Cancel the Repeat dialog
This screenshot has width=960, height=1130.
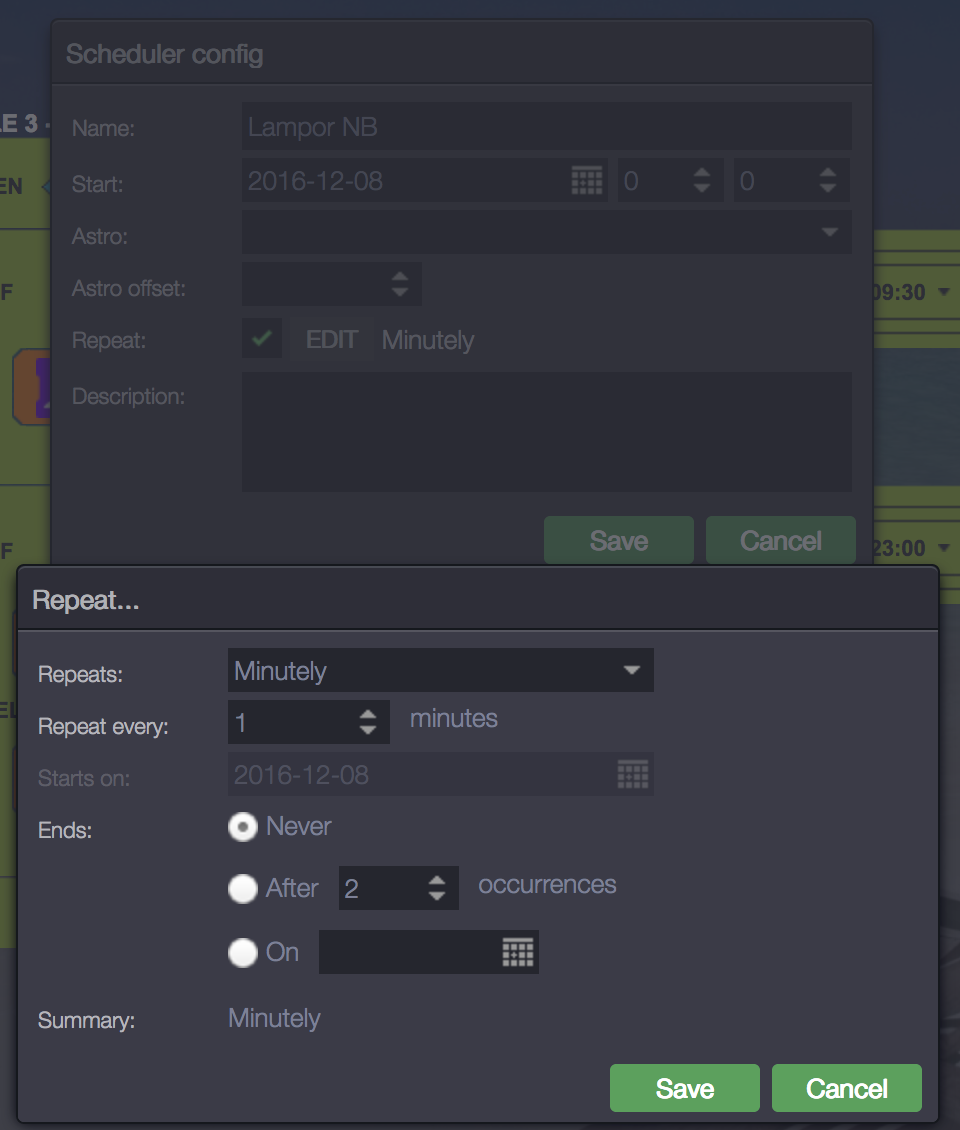click(846, 1088)
